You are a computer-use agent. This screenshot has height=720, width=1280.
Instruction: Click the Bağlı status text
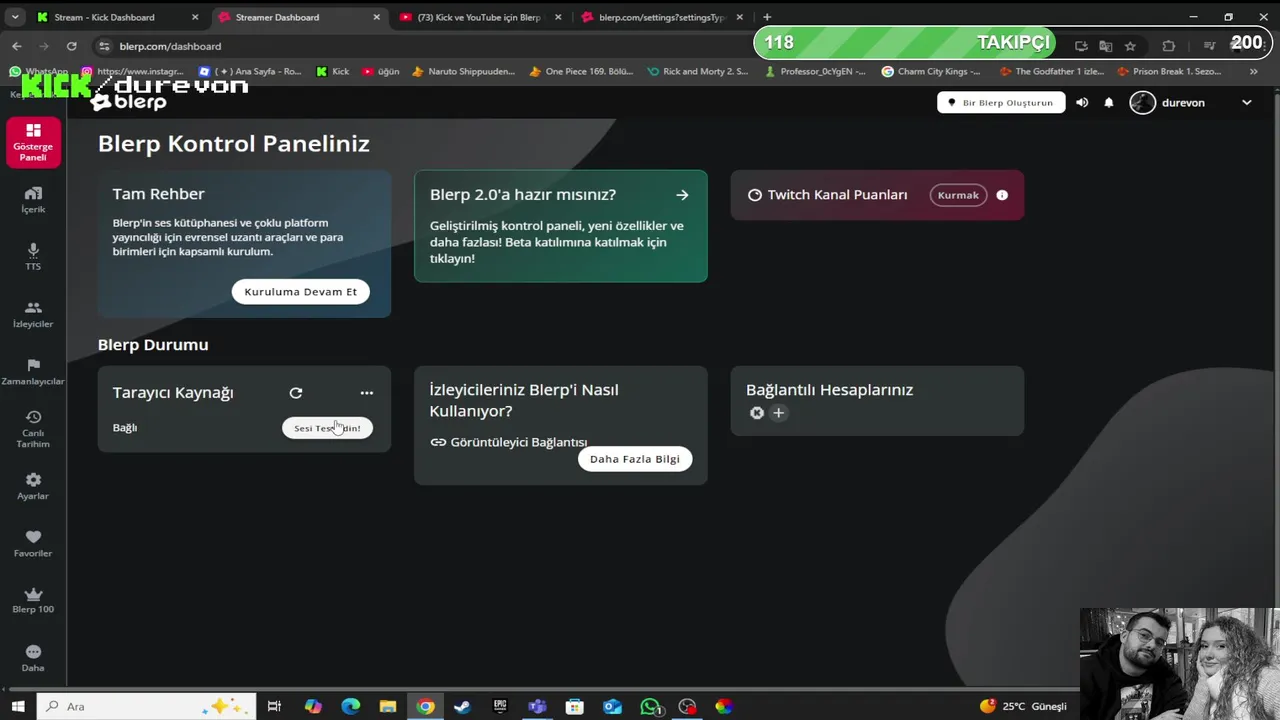click(x=125, y=428)
